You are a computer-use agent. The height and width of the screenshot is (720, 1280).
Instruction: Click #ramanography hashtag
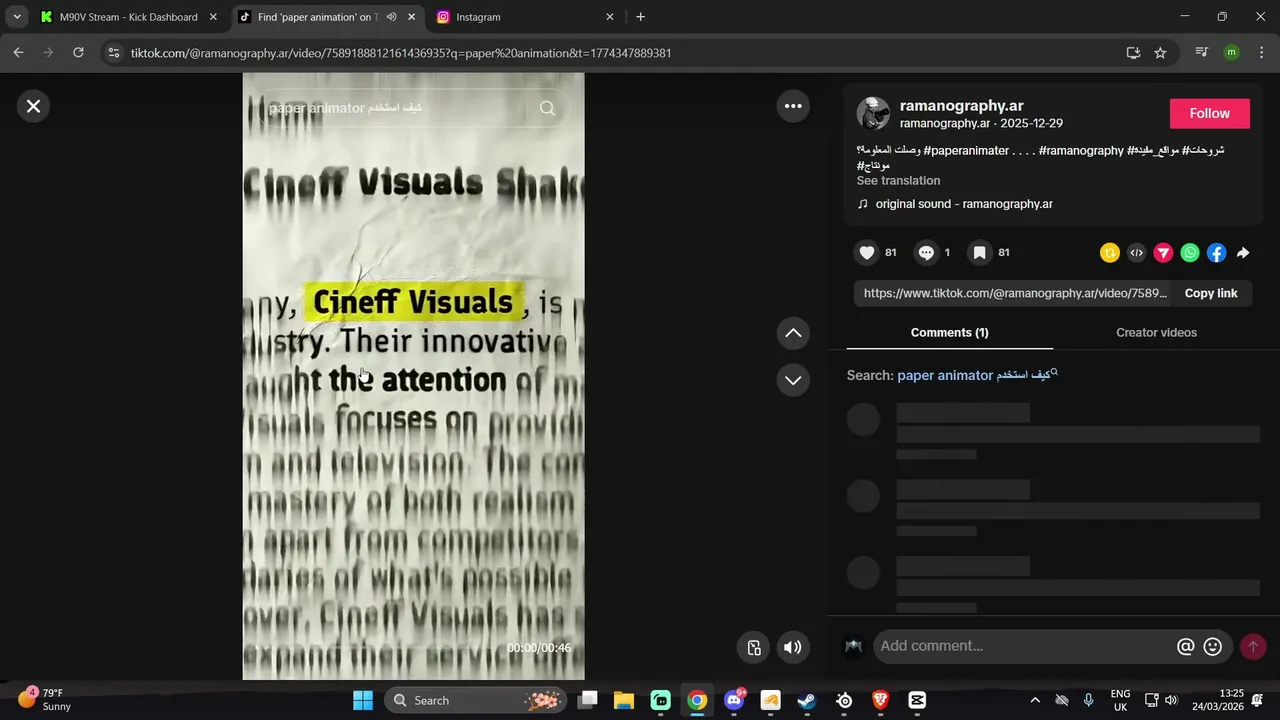click(x=1081, y=150)
